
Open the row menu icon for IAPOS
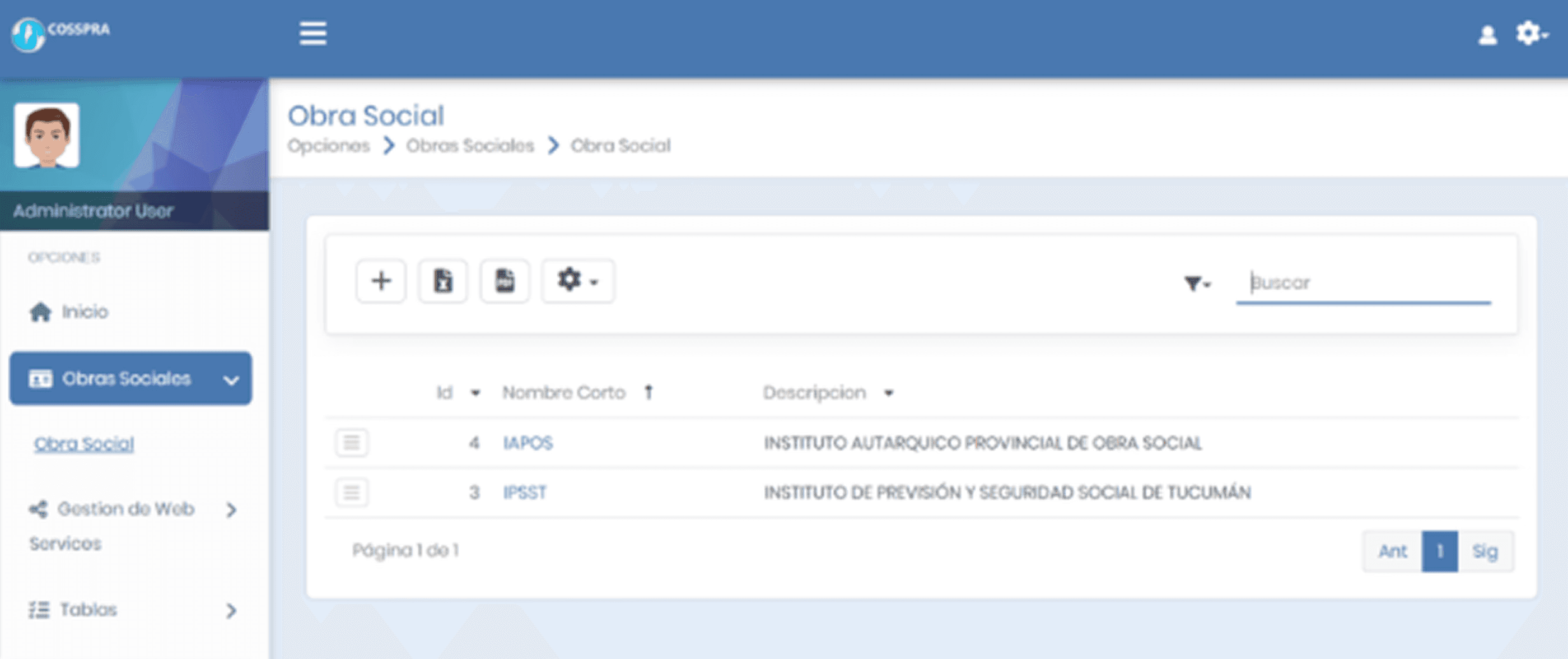[x=351, y=443]
